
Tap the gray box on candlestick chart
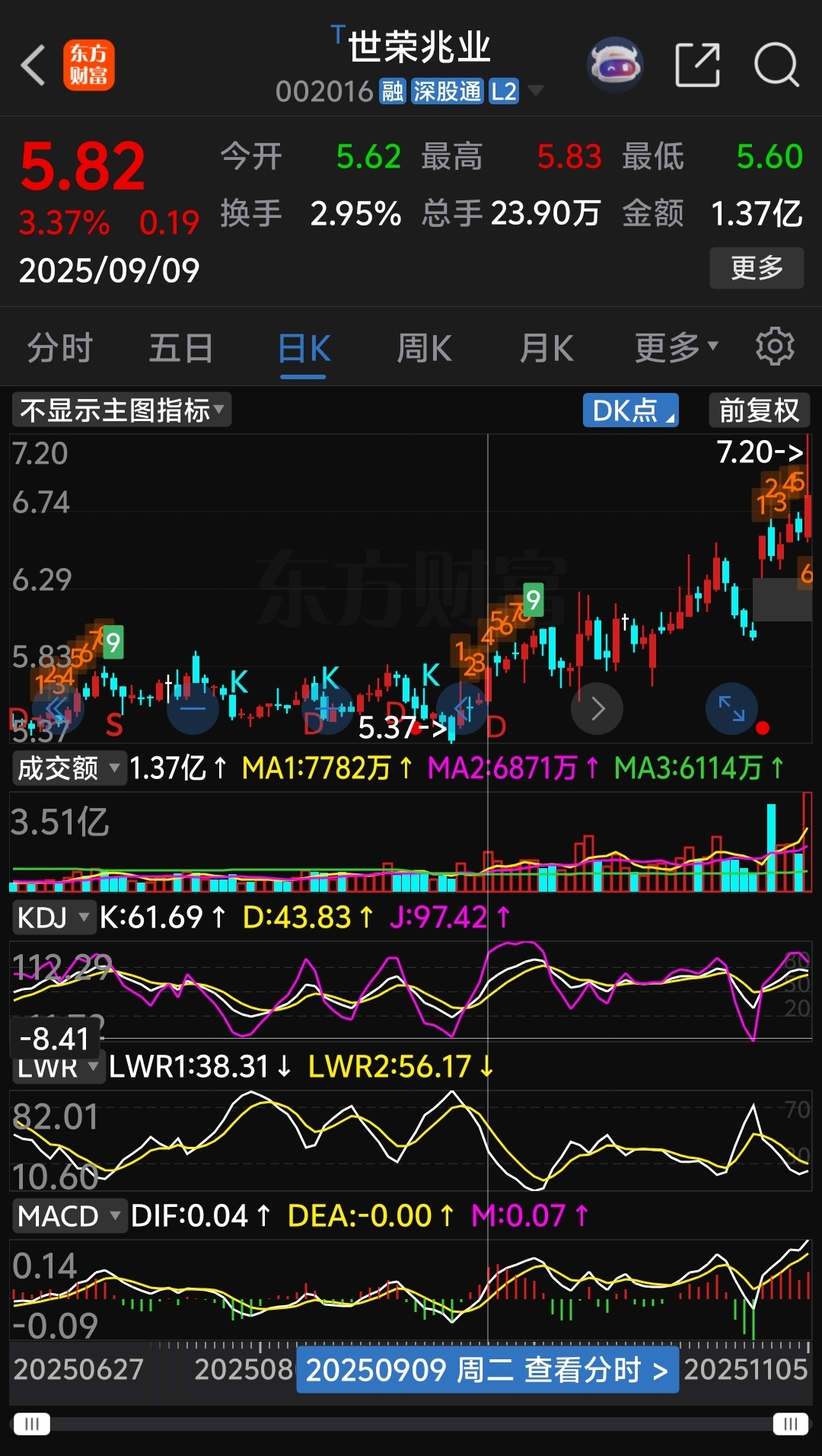(782, 599)
